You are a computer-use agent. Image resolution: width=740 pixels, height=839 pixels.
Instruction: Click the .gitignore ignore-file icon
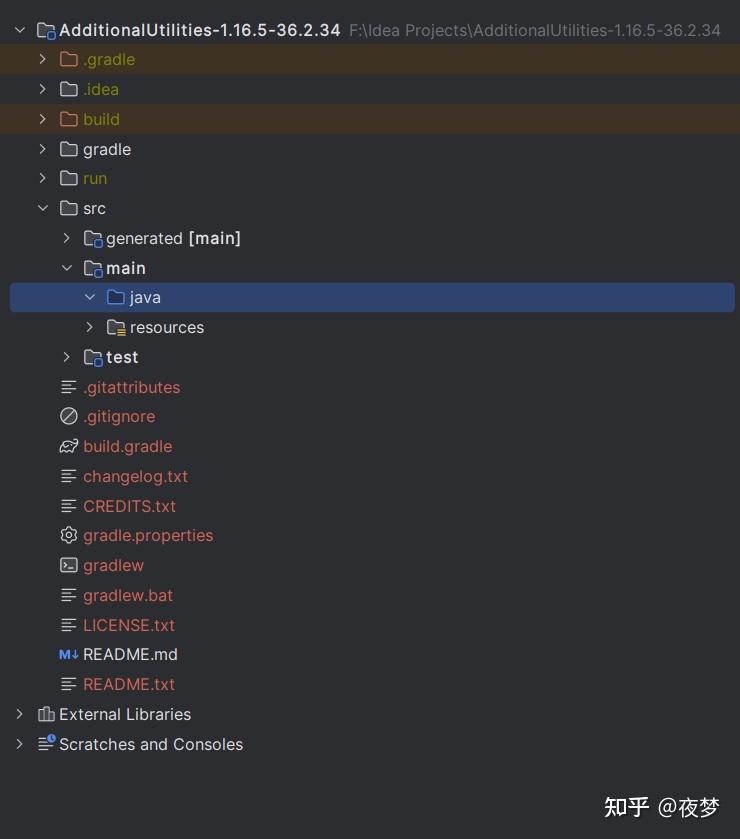coord(68,416)
